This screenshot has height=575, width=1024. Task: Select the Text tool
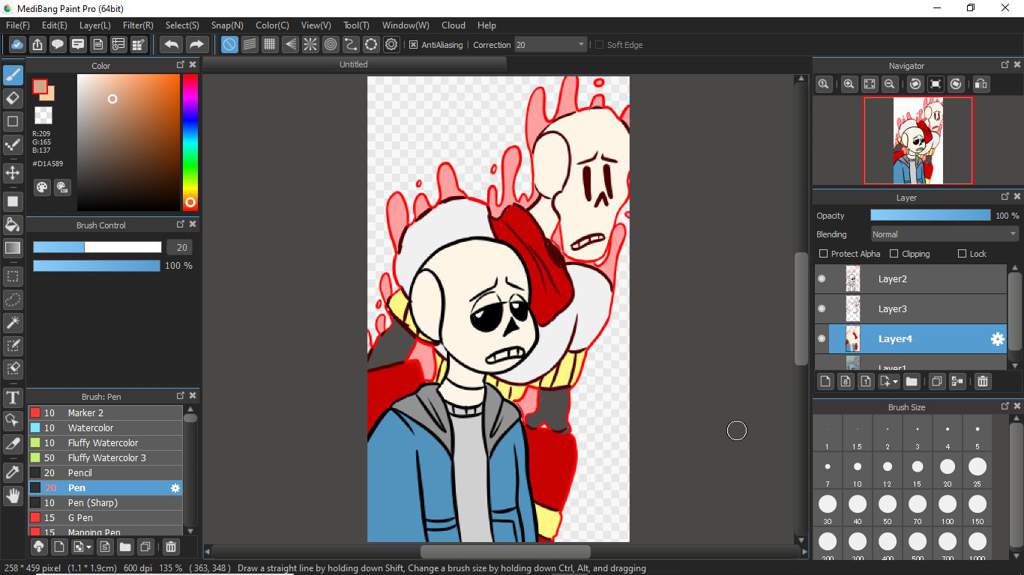pyautogui.click(x=13, y=397)
